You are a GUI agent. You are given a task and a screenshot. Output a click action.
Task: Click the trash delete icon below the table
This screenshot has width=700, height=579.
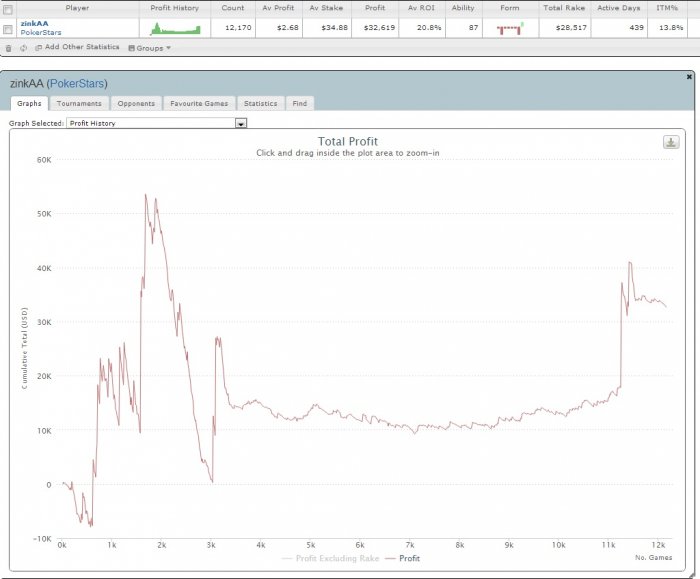pos(8,48)
